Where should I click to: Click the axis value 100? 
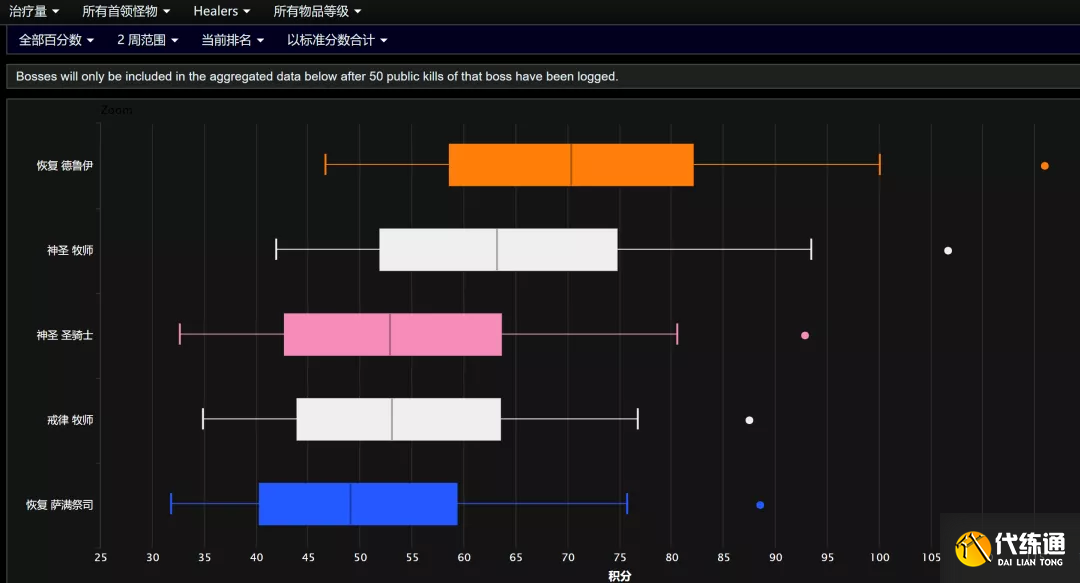click(879, 557)
